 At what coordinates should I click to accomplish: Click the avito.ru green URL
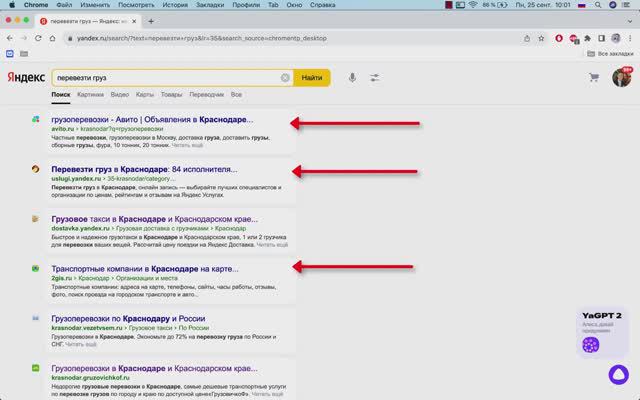(62, 129)
